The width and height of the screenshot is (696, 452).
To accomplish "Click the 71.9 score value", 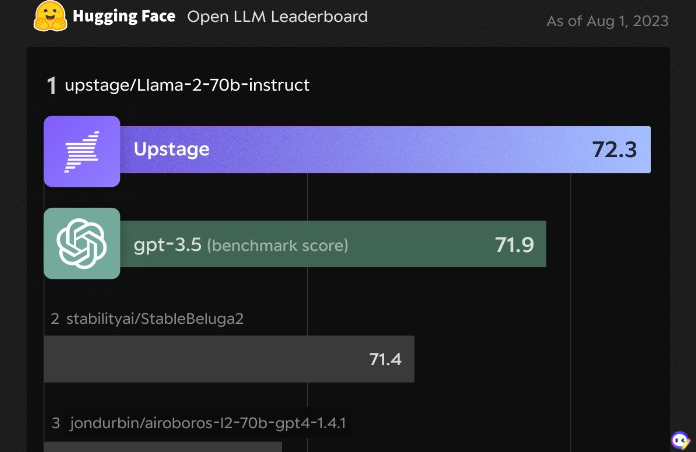I will click(x=514, y=244).
